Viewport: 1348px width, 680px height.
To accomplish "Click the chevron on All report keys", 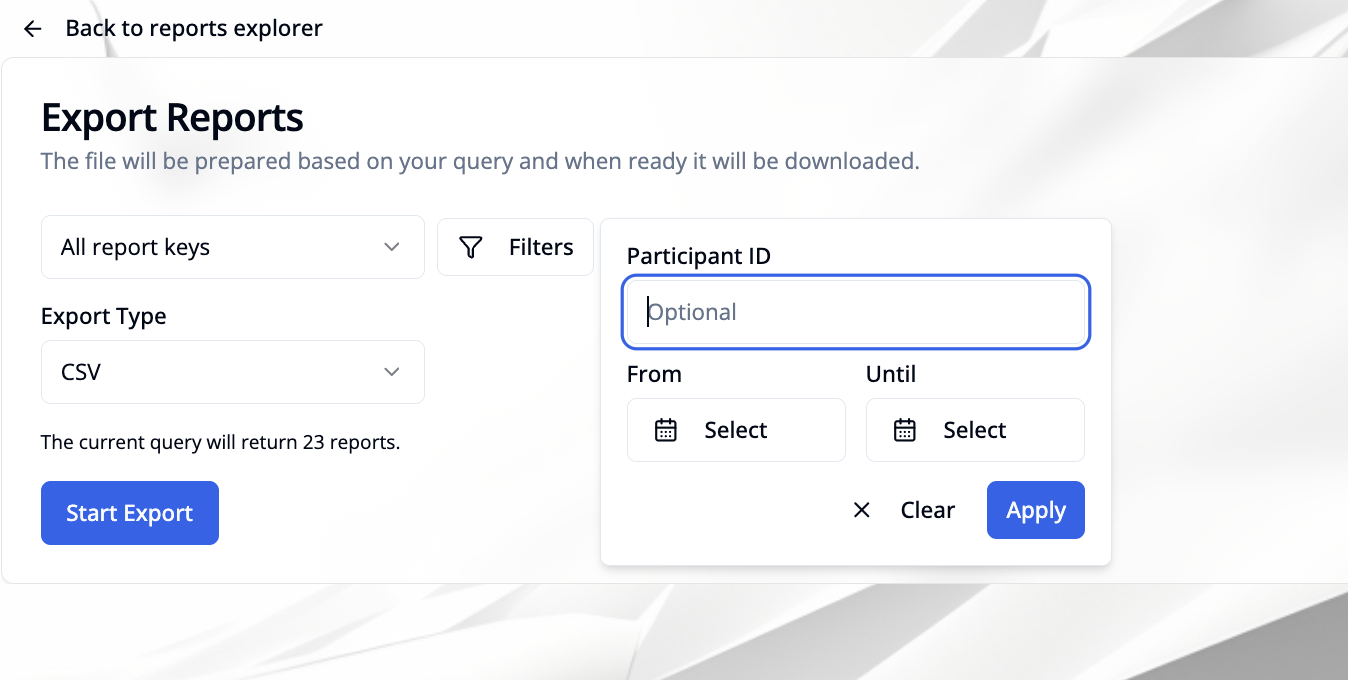I will click(391, 247).
